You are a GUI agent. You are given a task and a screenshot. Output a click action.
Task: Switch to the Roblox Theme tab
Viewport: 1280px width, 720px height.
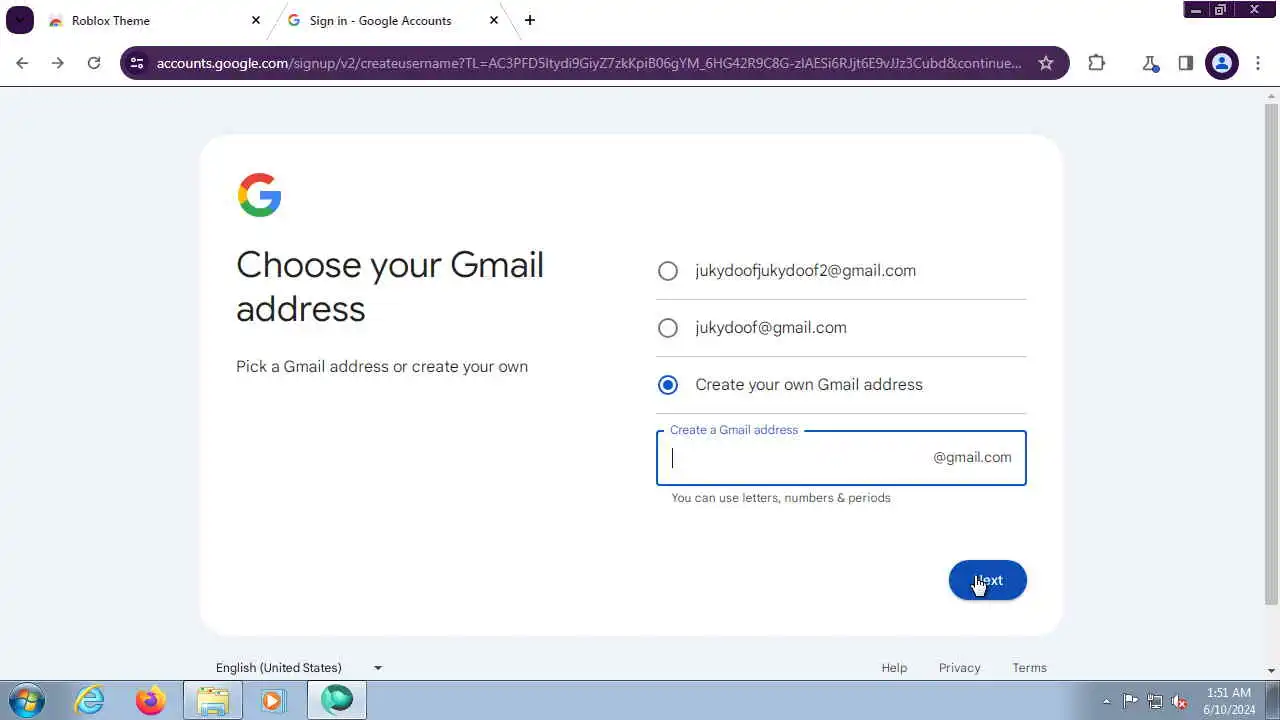(152, 20)
